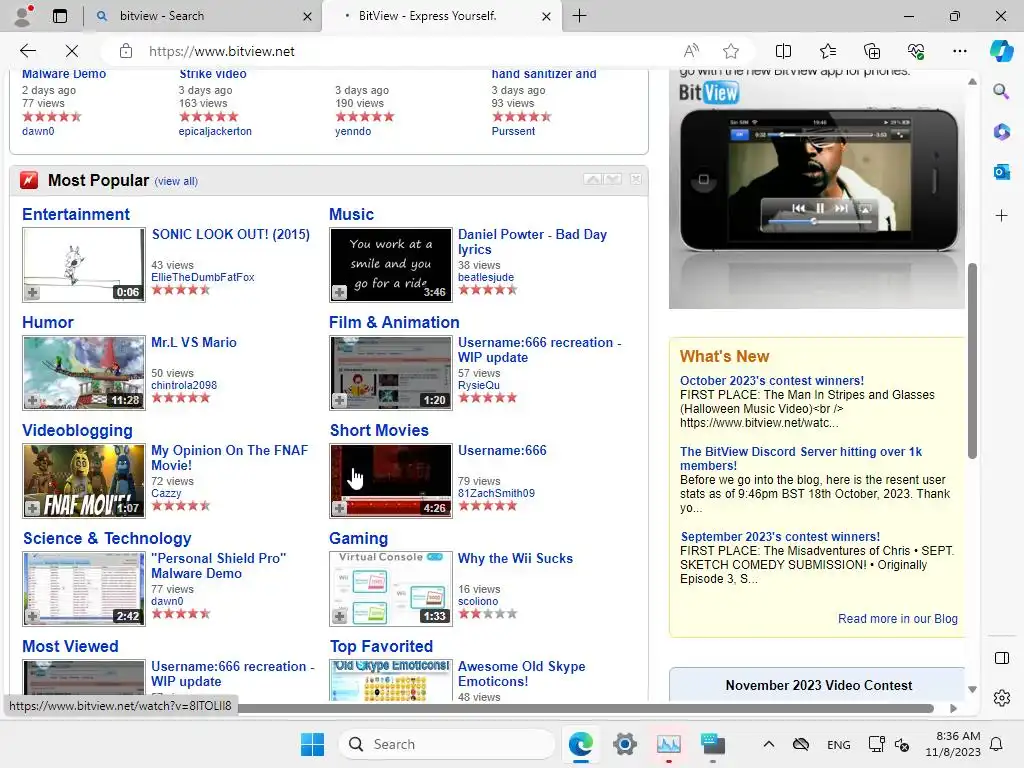Screen dimensions: 1024x768
Task: Open My Opinion On The FNAF Movie
Action: [229, 458]
